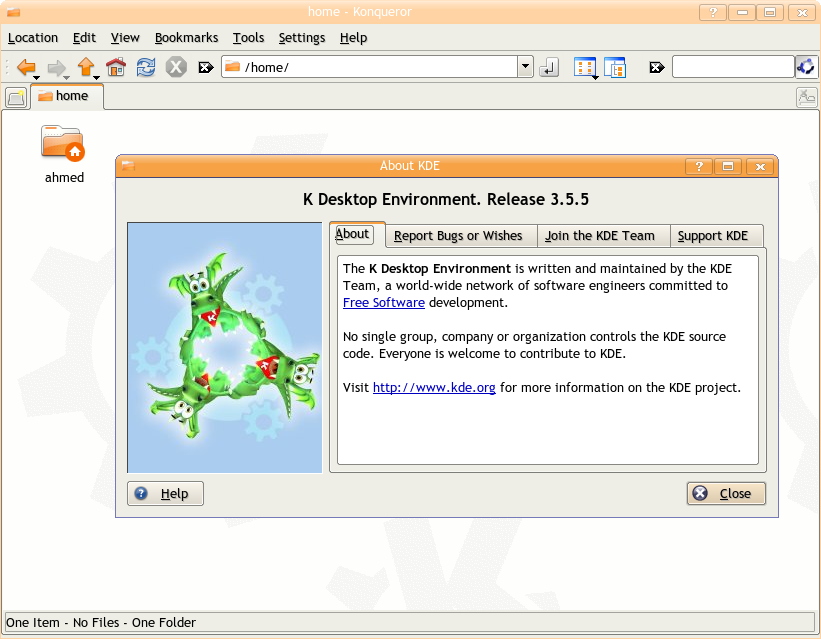Open the Settings menu
Screen dimensions: 821x639
tap(302, 38)
